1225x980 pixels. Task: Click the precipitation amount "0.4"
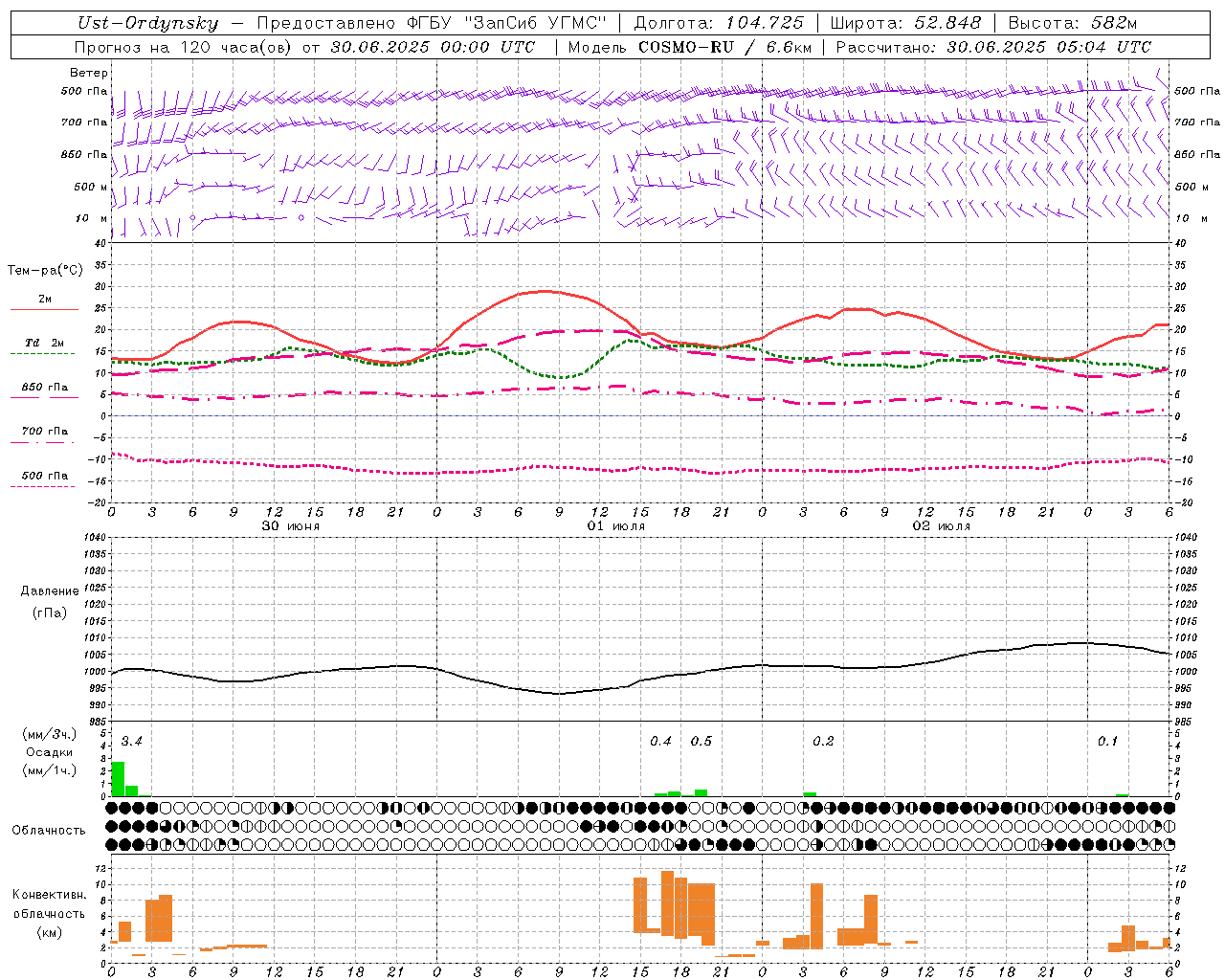point(660,742)
